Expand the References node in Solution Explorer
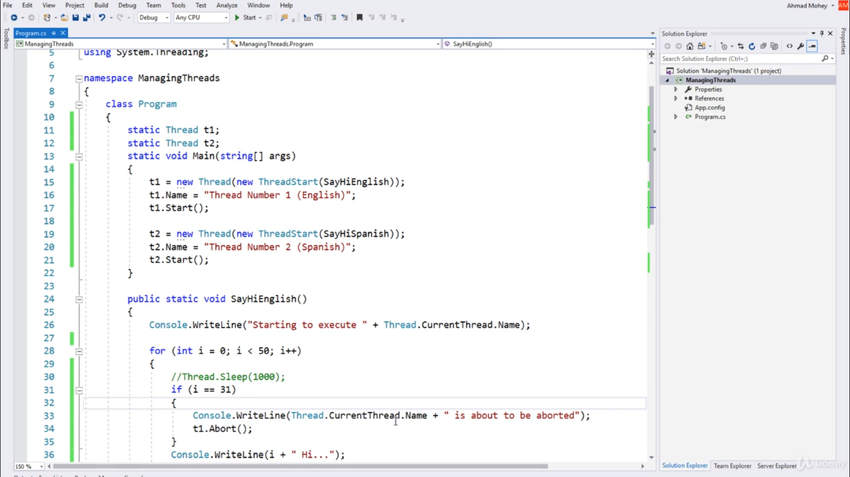 676,99
